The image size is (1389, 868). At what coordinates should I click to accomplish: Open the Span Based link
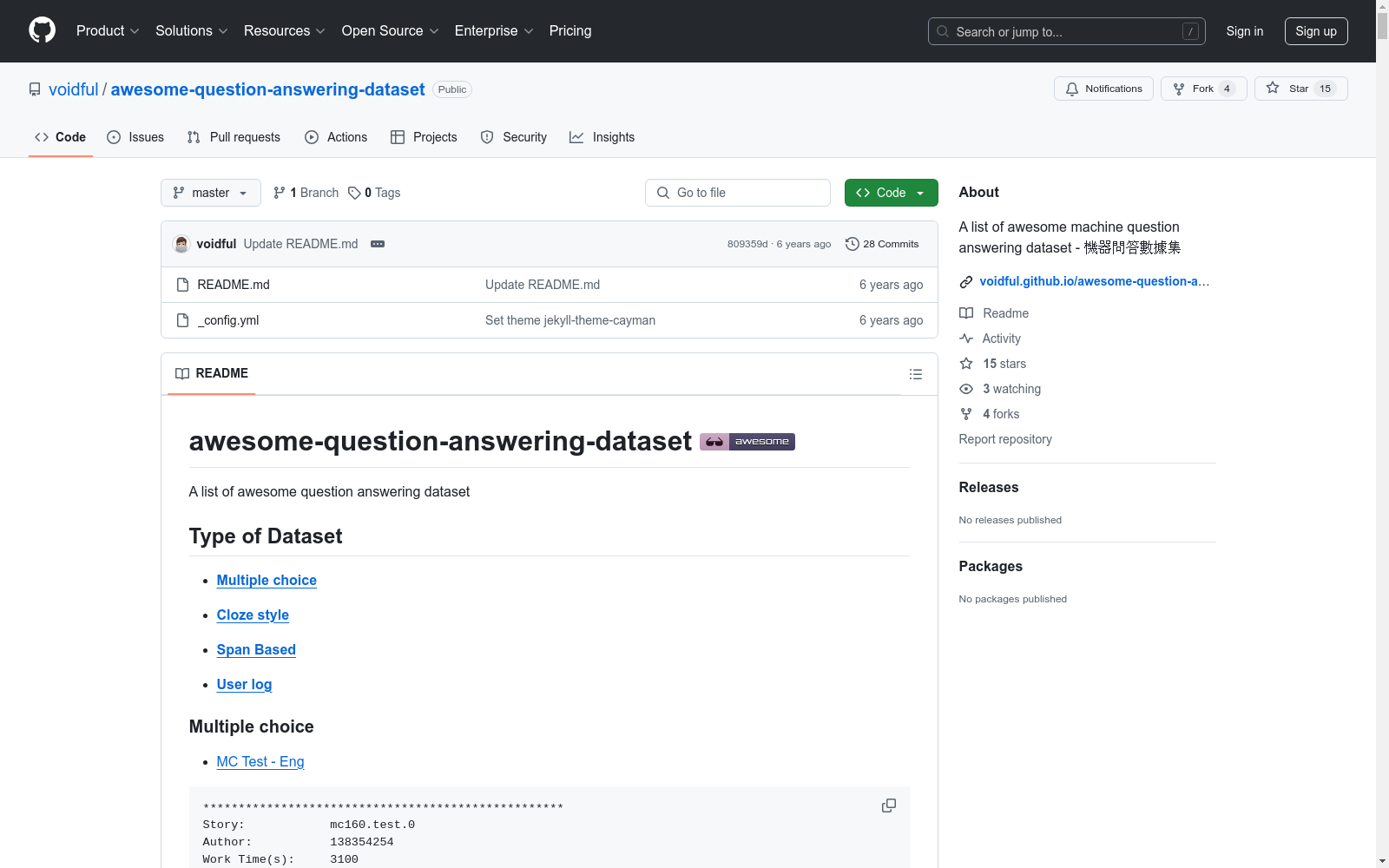tap(256, 649)
